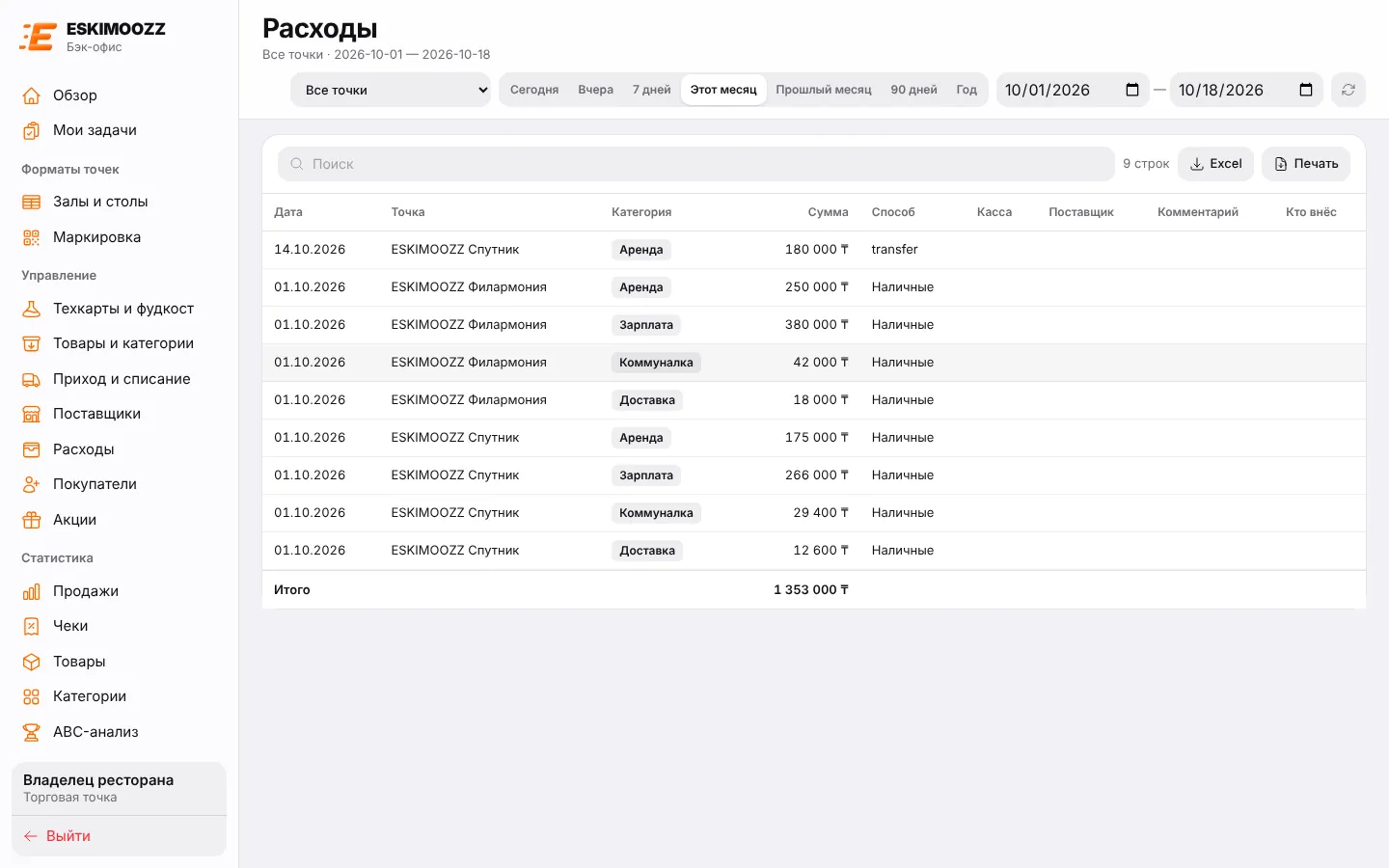The width and height of the screenshot is (1389, 868).
Task: Click the Итого total 1 353 000 ₸
Action: pyautogui.click(x=811, y=590)
